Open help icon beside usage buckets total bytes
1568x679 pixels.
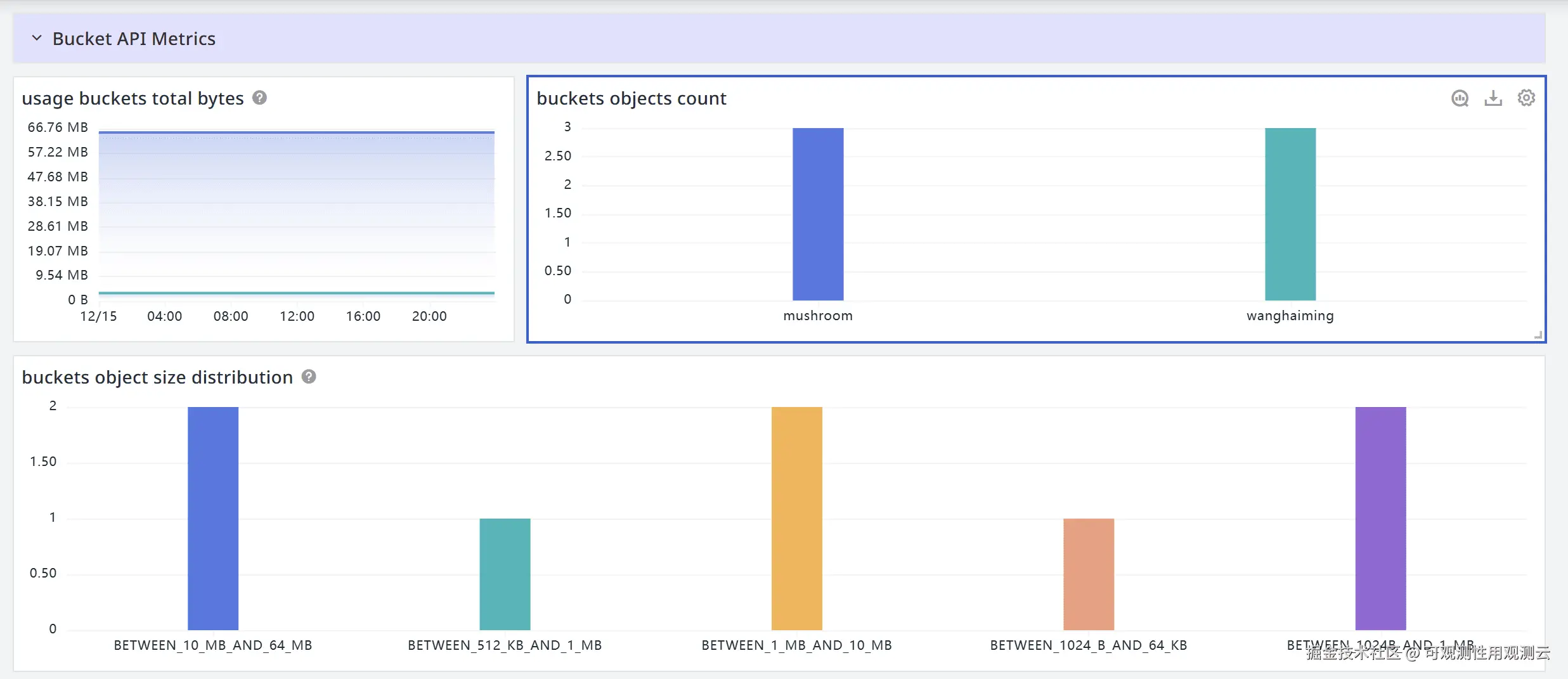pyautogui.click(x=259, y=98)
